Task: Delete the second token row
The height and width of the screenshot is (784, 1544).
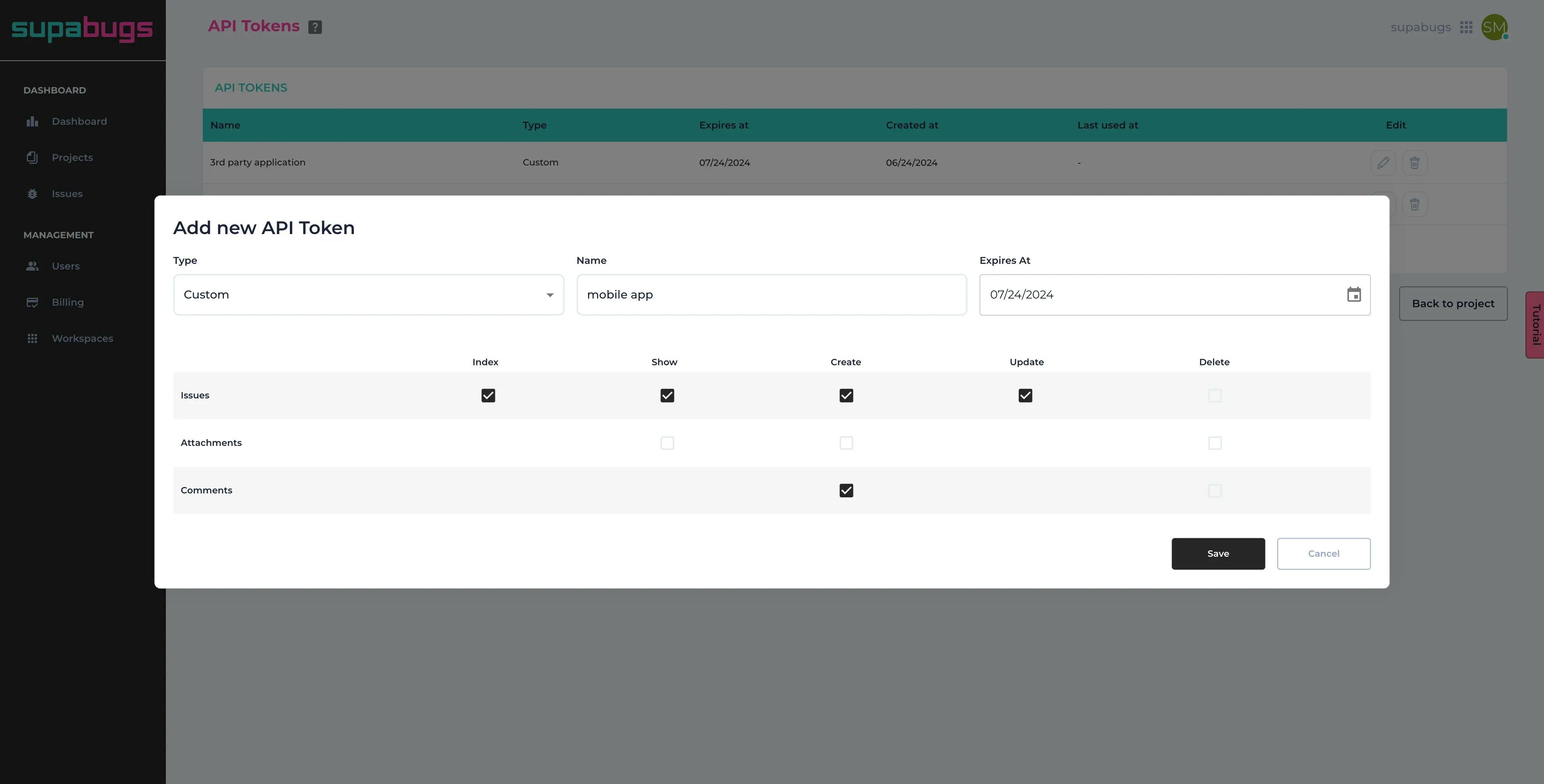Action: pos(1415,204)
